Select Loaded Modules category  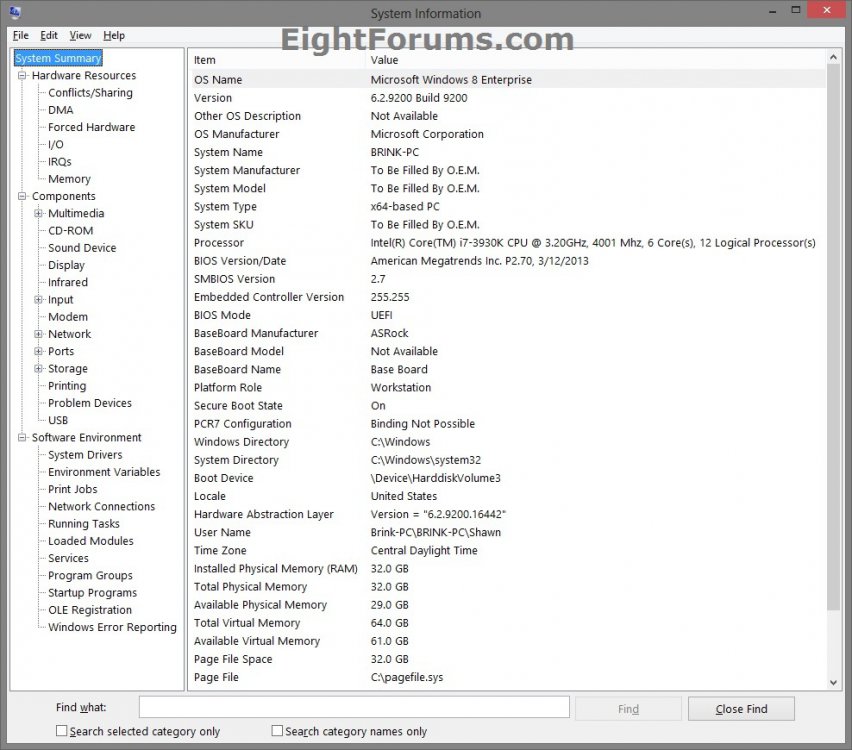coord(90,541)
